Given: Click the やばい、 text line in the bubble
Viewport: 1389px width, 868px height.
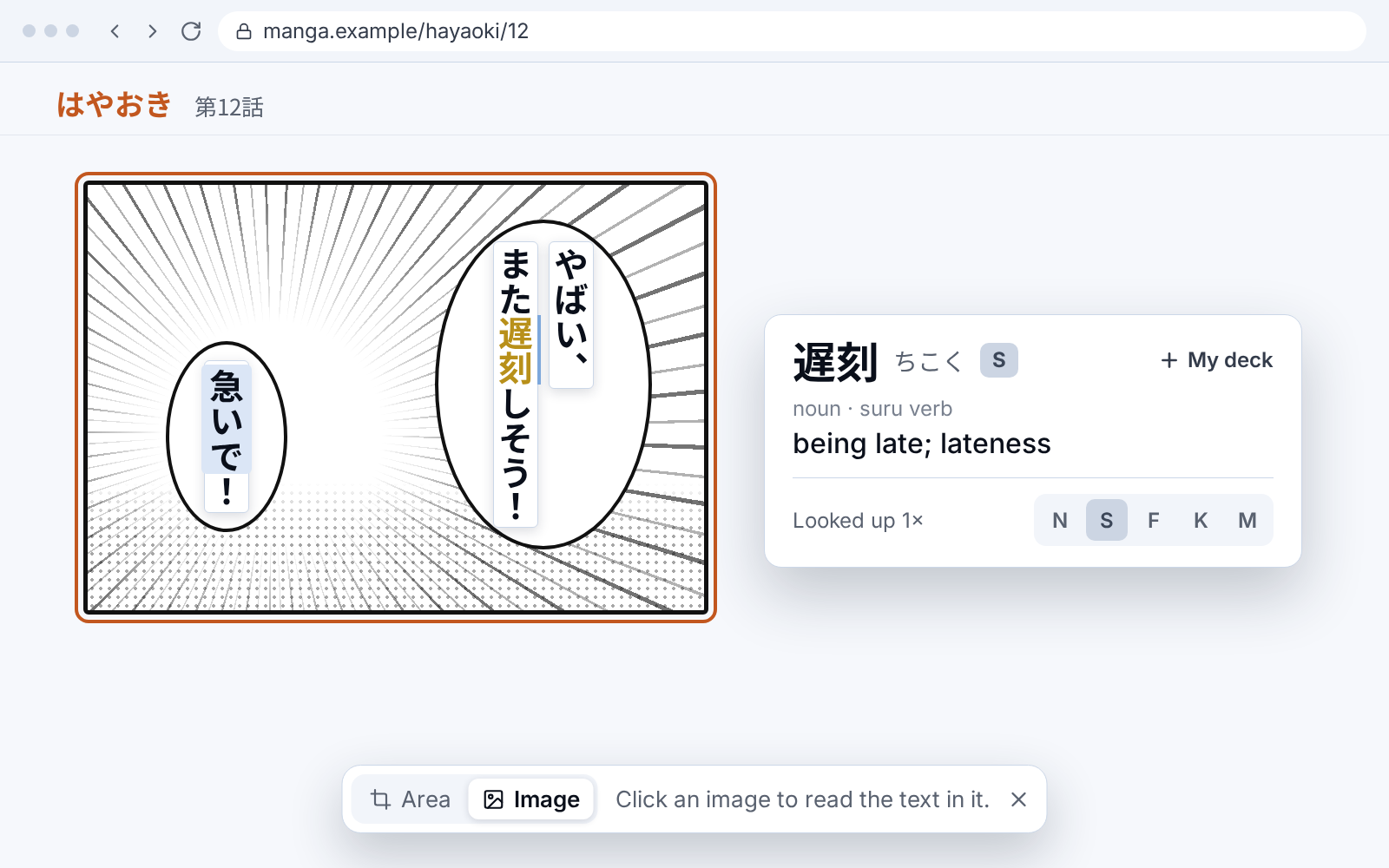Looking at the screenshot, I should coord(571,315).
